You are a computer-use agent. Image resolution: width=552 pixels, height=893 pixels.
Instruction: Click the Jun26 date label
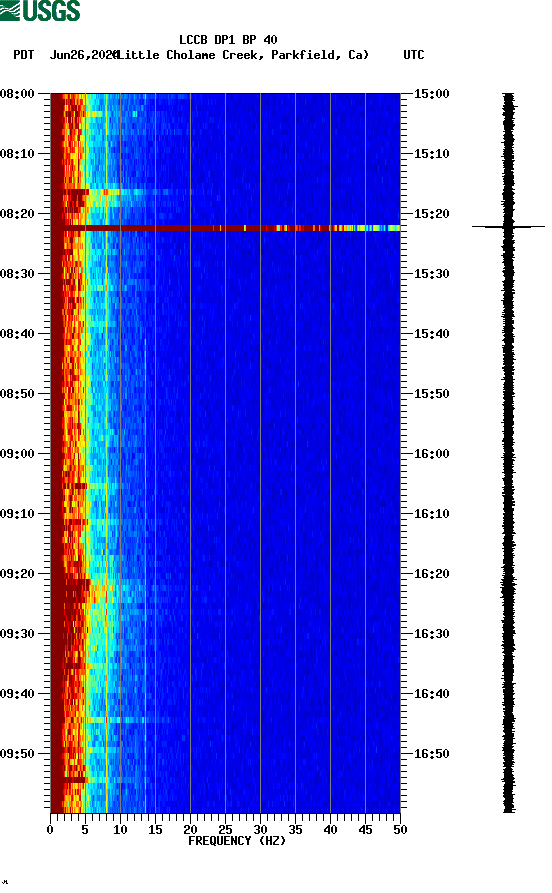[84, 55]
